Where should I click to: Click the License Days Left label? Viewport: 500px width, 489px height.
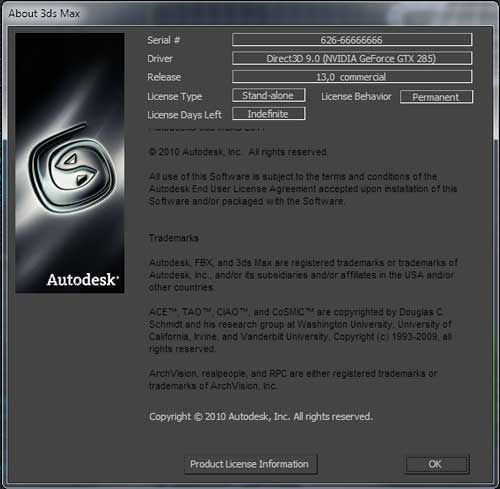(x=184, y=115)
